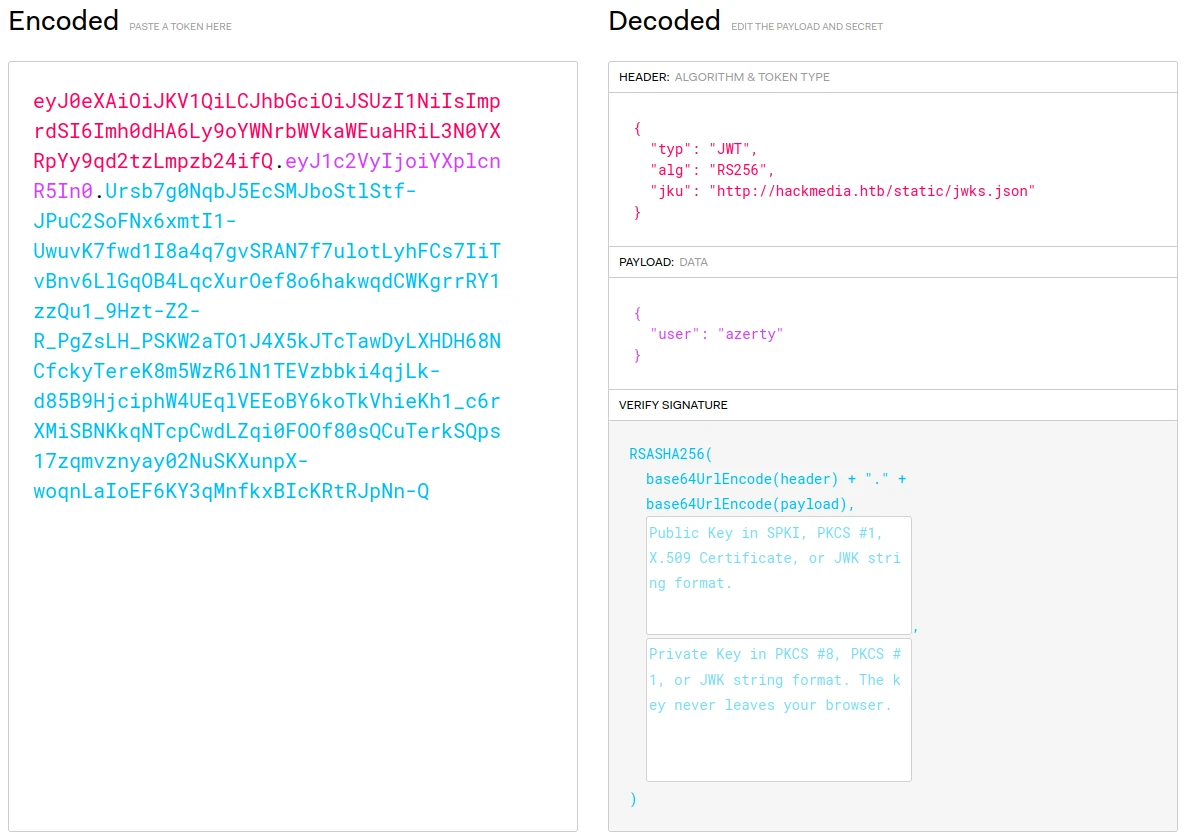This screenshot has height=839, width=1184.
Task: Click the Public Key input box
Action: point(778,574)
